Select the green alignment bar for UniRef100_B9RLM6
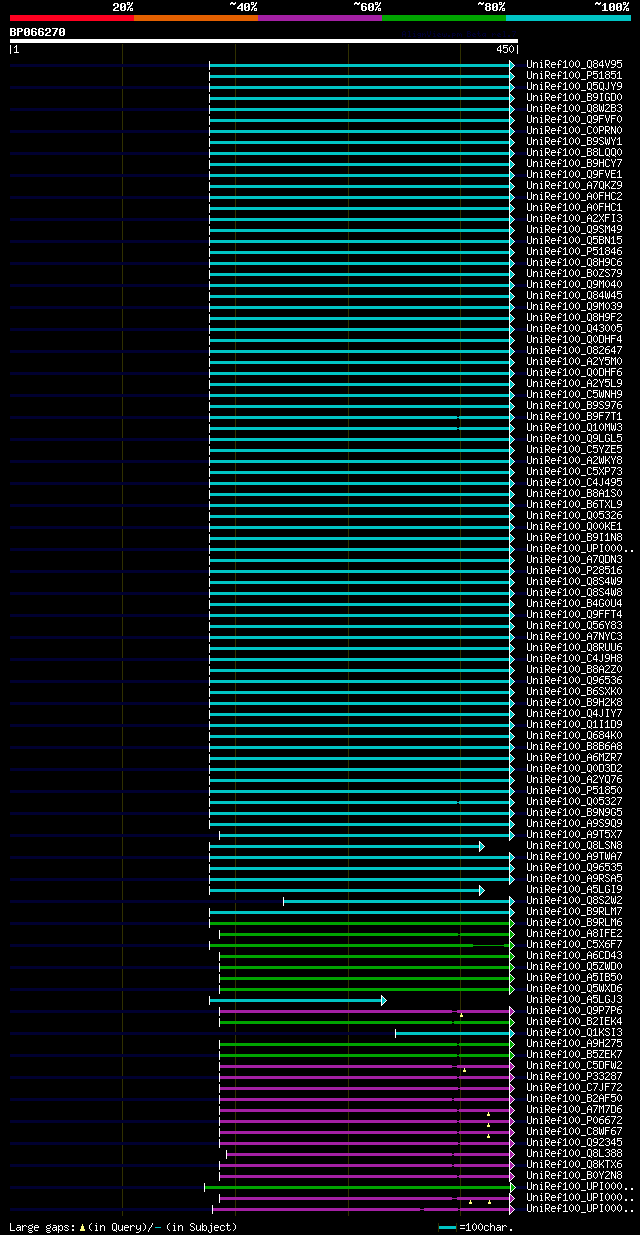The height and width of the screenshot is (1235, 640). click(362, 923)
